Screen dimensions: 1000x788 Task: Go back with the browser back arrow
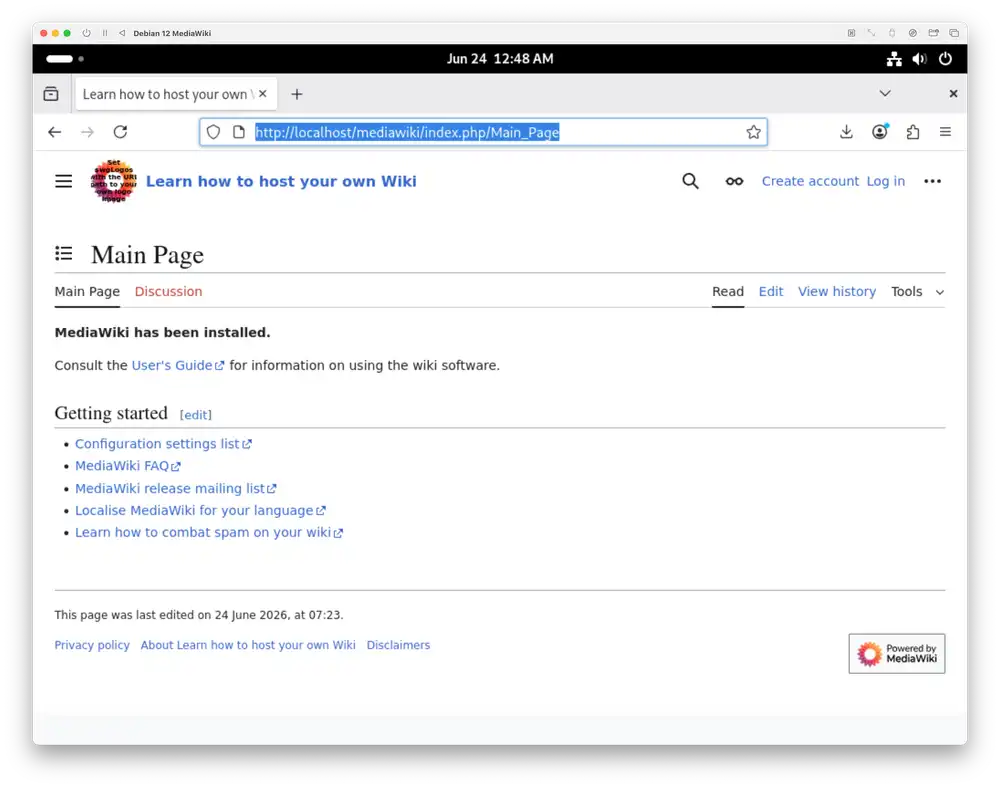[x=55, y=132]
